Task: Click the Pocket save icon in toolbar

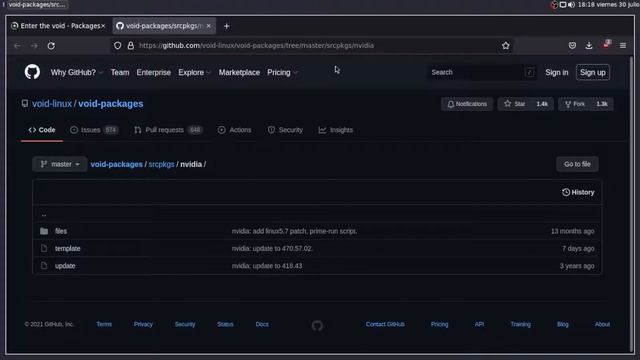Action: (x=572, y=46)
